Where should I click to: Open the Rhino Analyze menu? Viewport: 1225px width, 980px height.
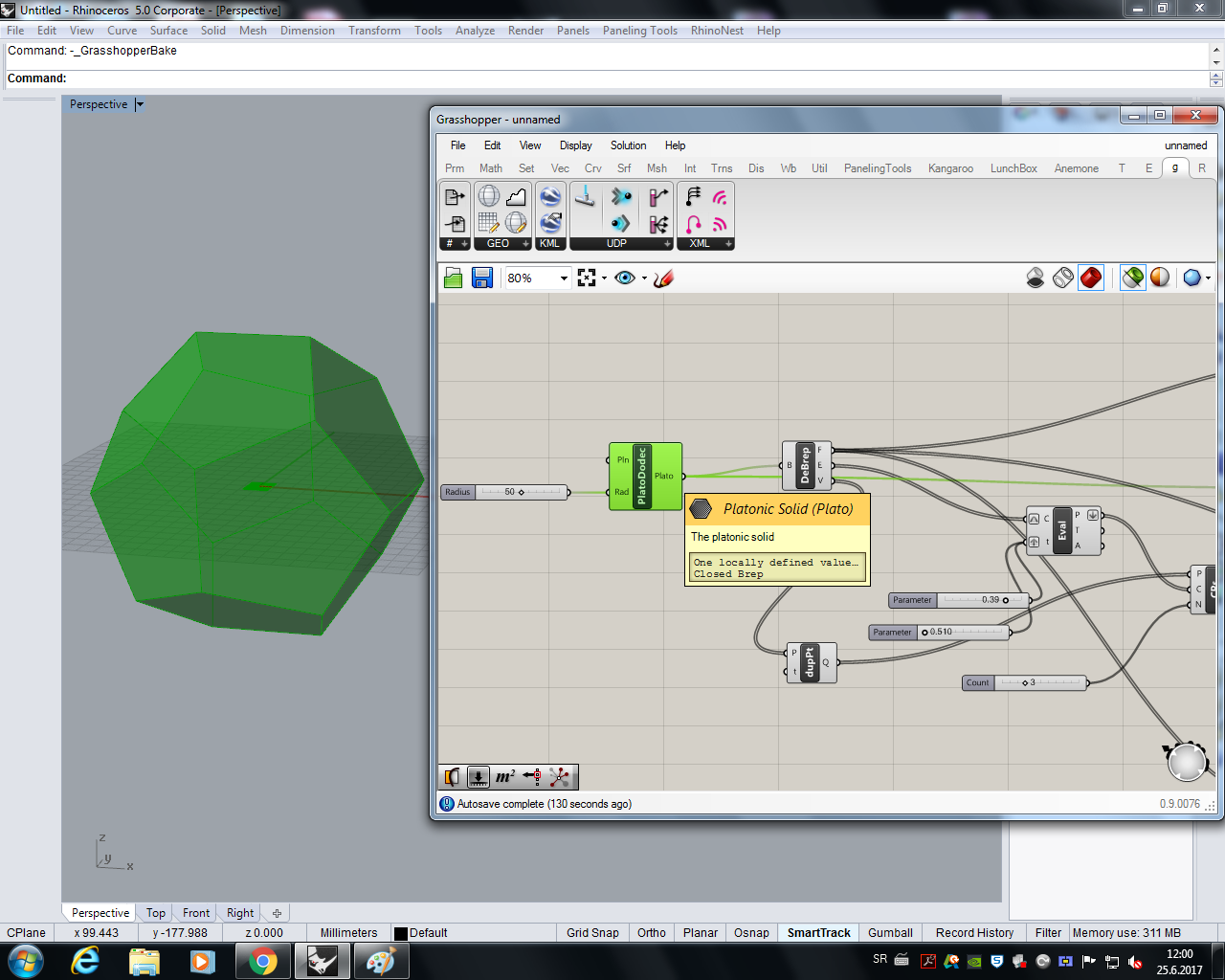pos(475,31)
